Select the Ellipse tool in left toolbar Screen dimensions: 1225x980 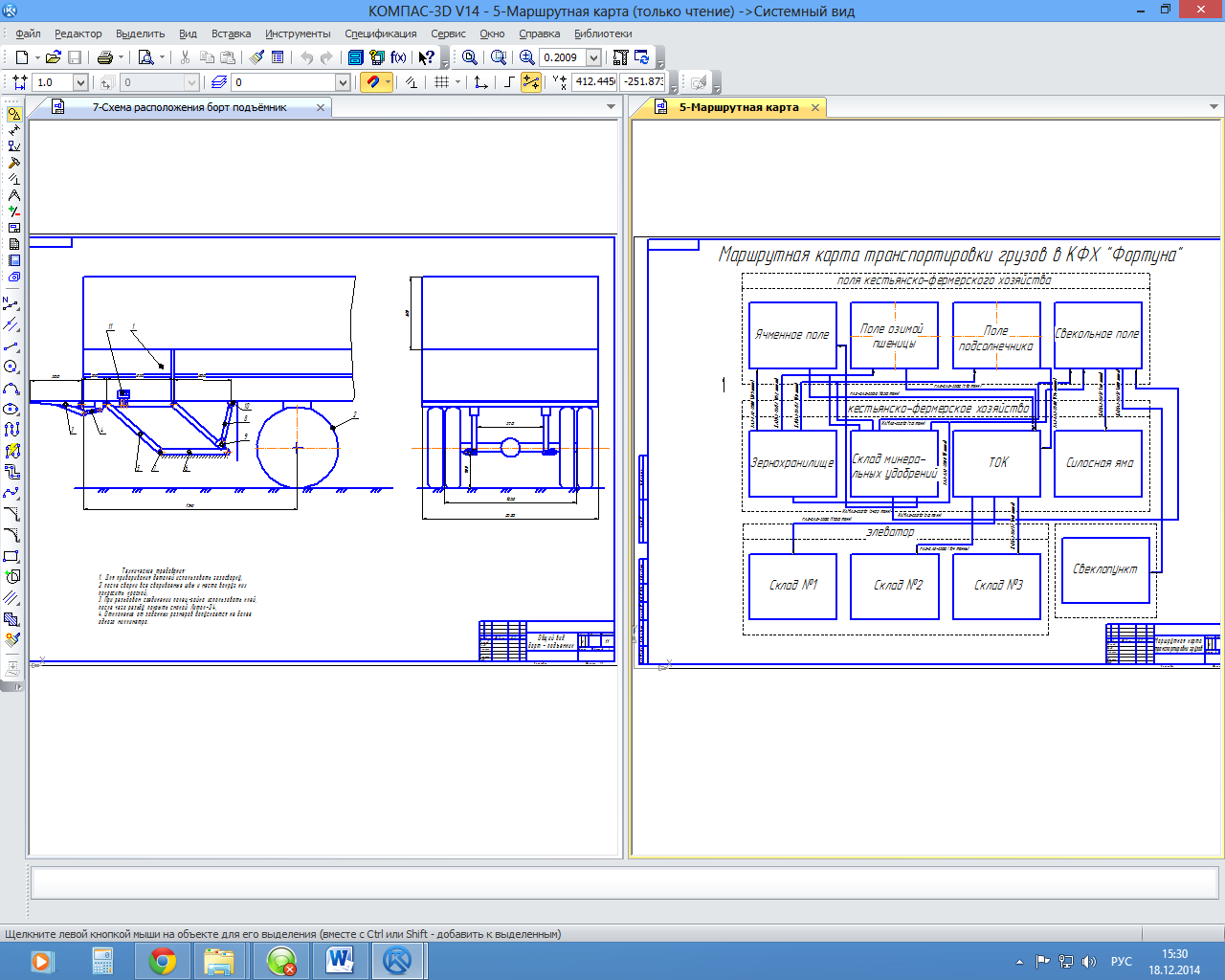pyautogui.click(x=11, y=410)
